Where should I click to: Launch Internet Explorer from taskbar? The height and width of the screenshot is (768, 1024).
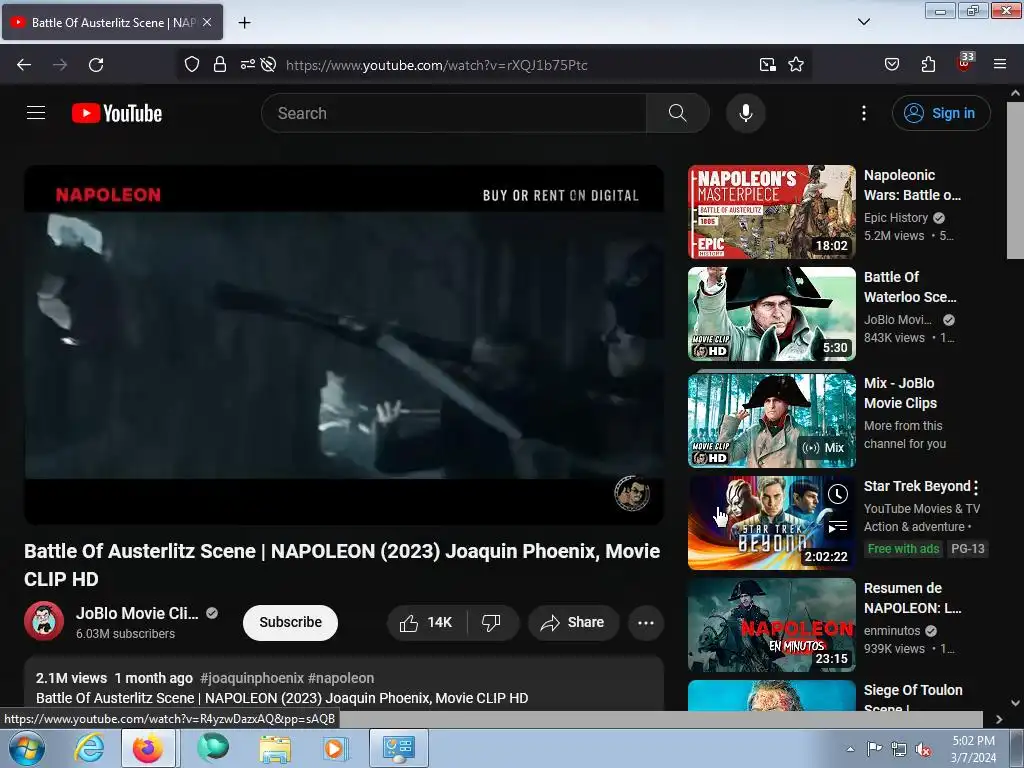coord(88,748)
